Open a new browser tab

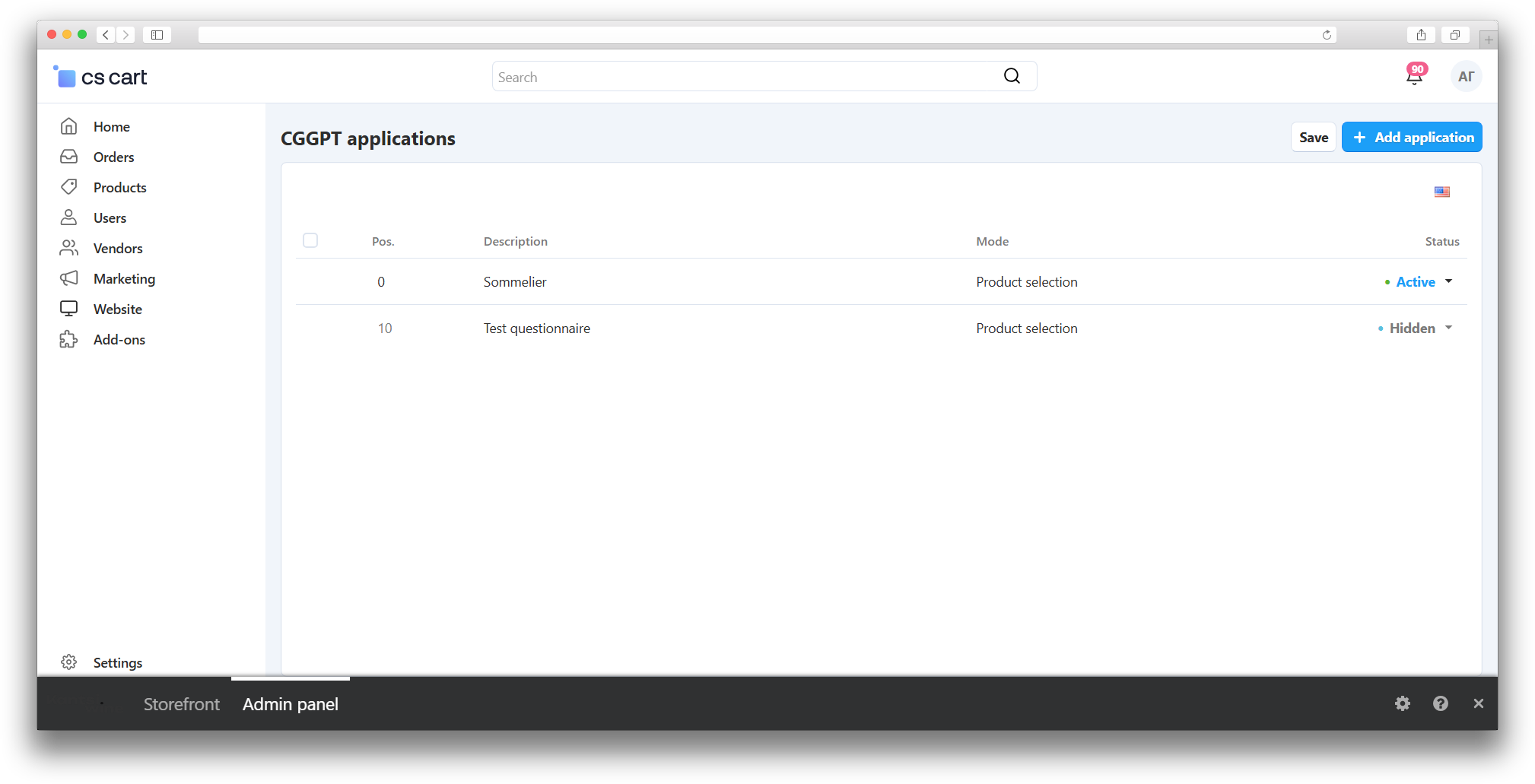(x=1489, y=39)
